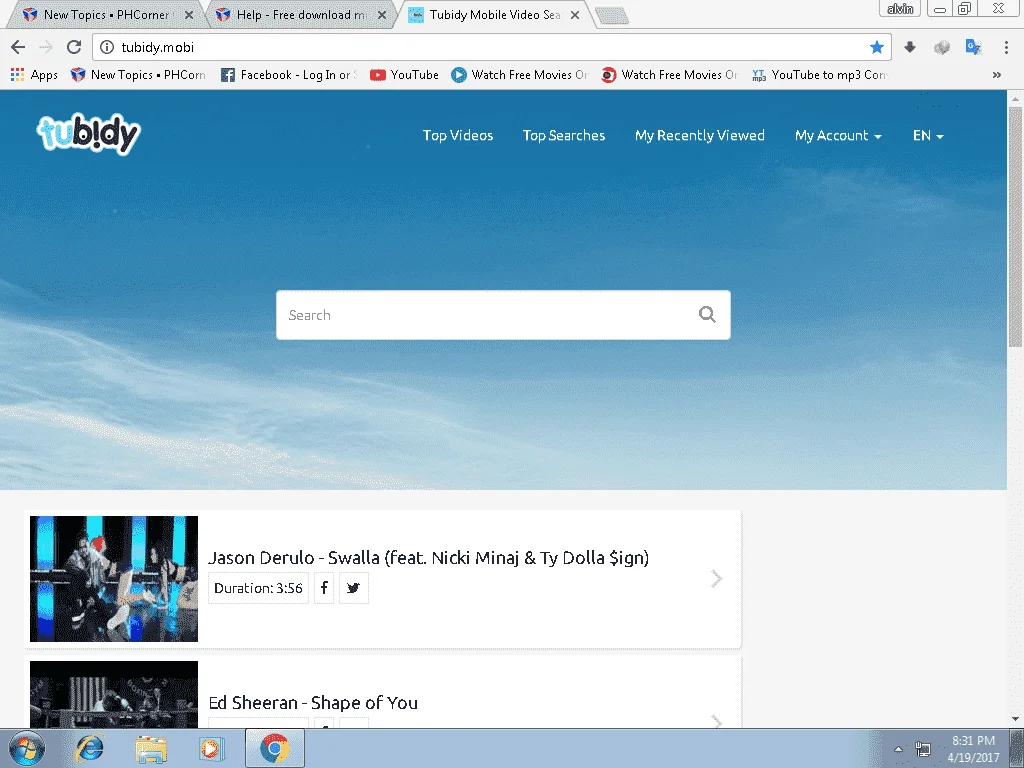Open first Watch Free Movies bookmark with blue icon
The height and width of the screenshot is (768, 1024).
point(520,74)
